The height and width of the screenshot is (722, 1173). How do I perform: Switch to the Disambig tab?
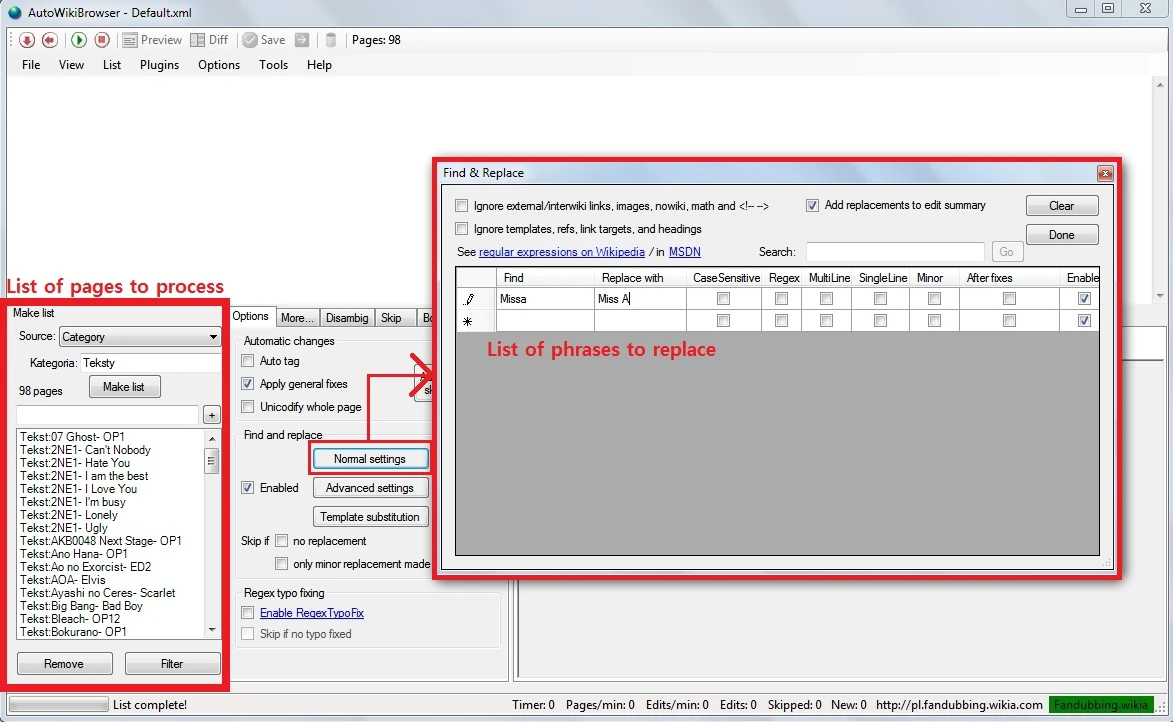pyautogui.click(x=347, y=318)
